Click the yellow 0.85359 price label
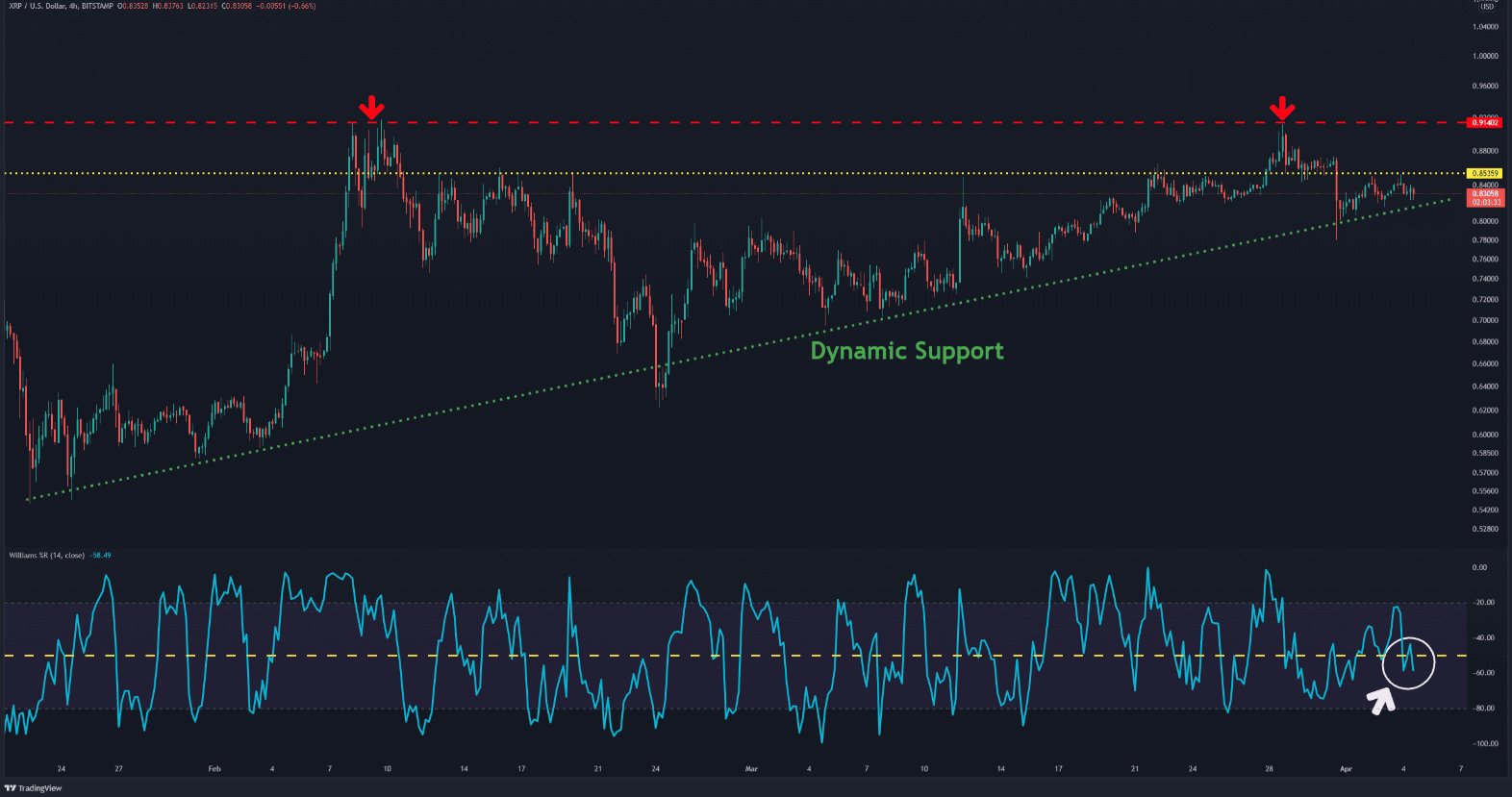1512x797 pixels. point(1484,174)
